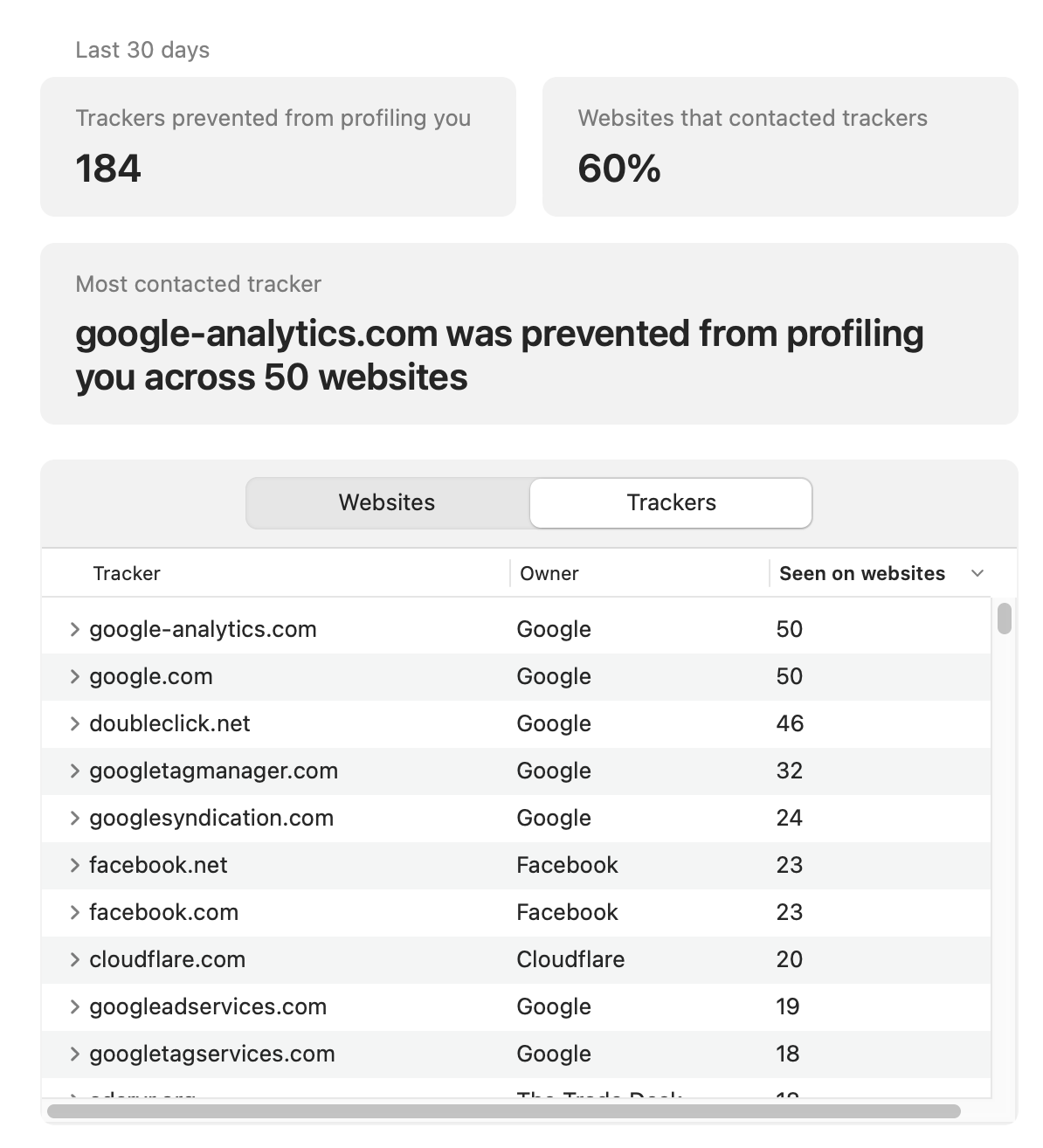
Task: Click the horizontal scrollbar at bottom
Action: (x=503, y=1111)
